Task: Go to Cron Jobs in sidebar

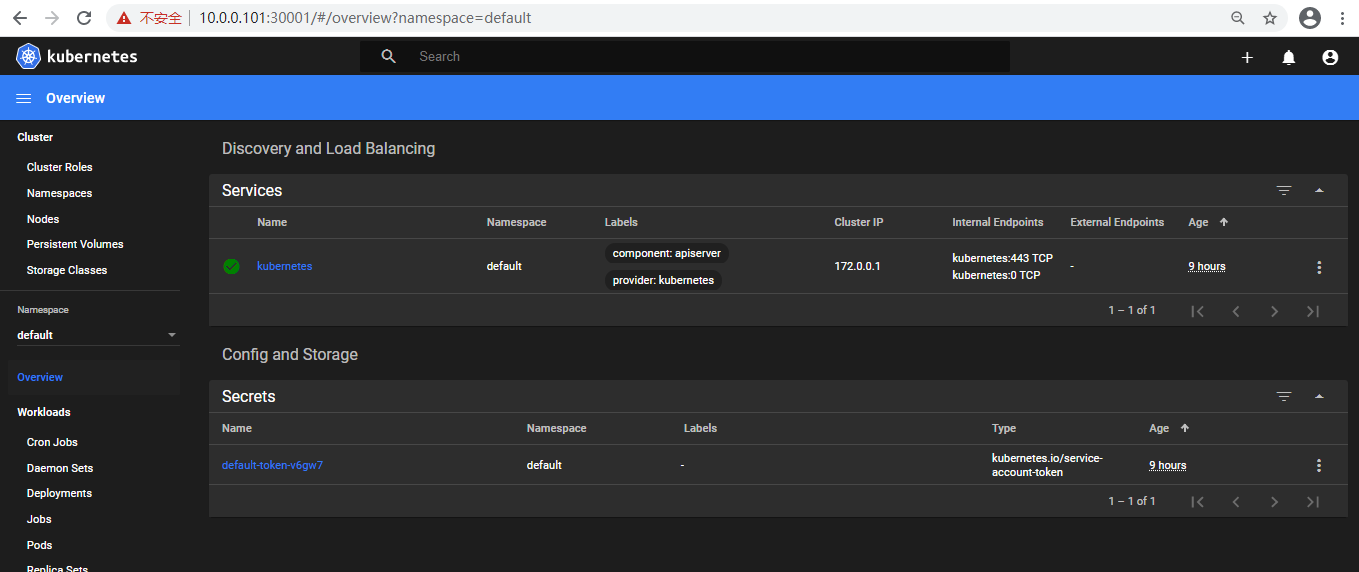Action: click(x=52, y=442)
